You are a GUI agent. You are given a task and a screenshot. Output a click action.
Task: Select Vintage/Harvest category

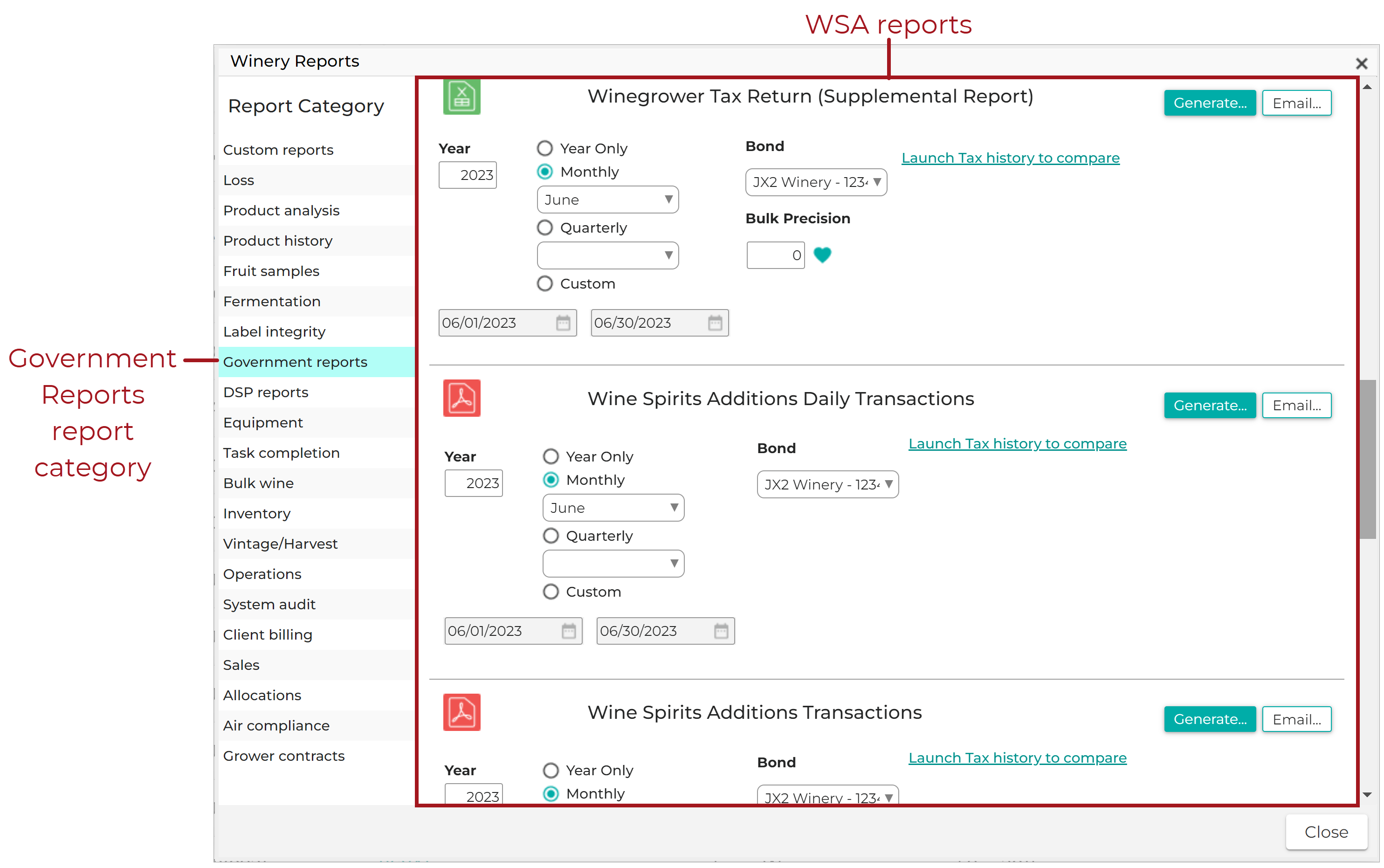pyautogui.click(x=317, y=544)
